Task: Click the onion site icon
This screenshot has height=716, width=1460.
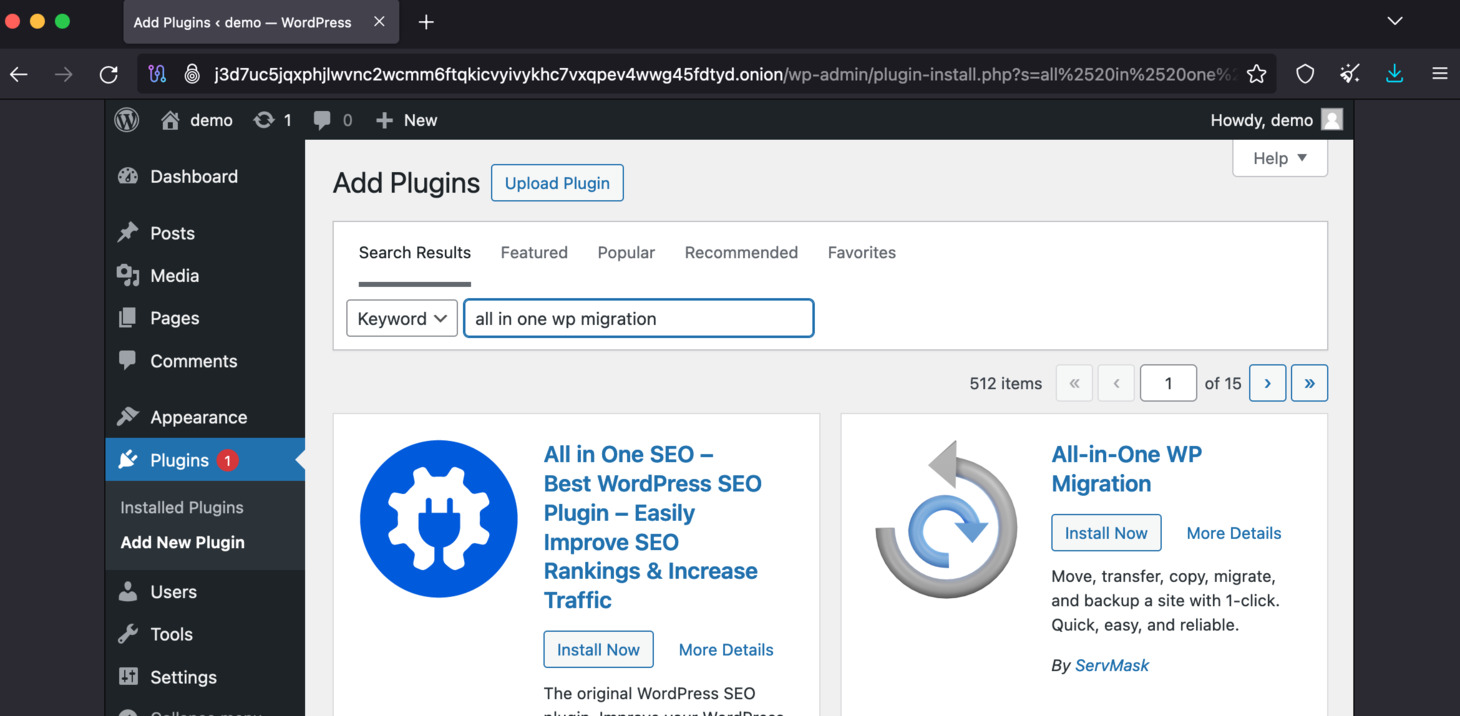Action: (193, 74)
